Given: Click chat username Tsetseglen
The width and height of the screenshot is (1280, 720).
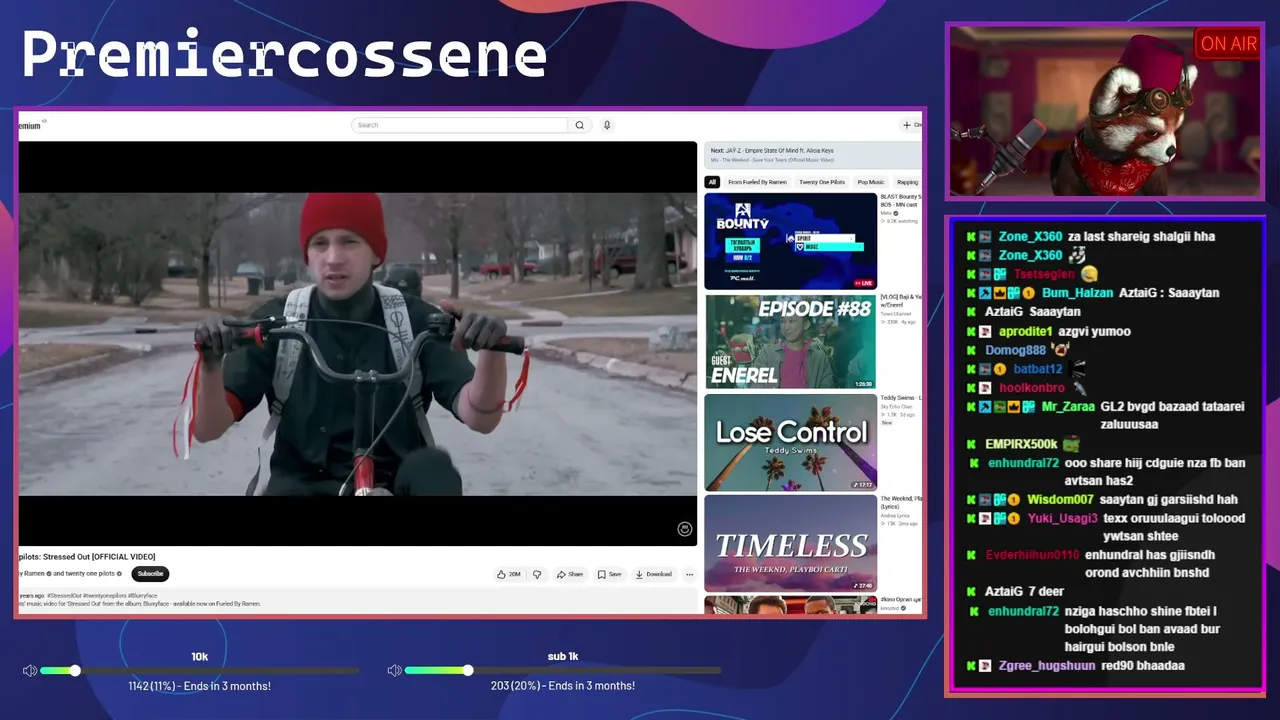Looking at the screenshot, I should click(x=1045, y=274).
